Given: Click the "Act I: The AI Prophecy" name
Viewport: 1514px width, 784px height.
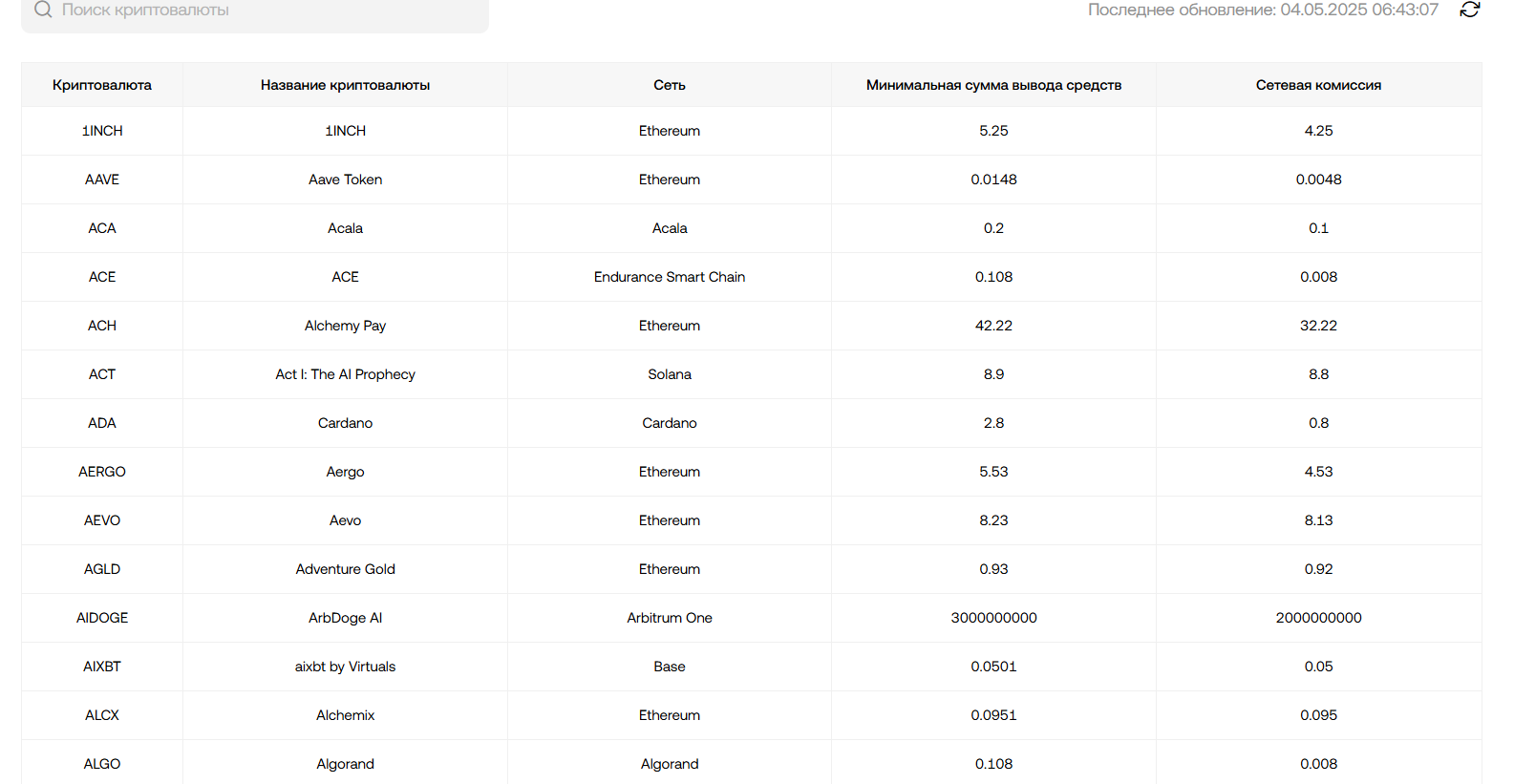Looking at the screenshot, I should coord(345,374).
